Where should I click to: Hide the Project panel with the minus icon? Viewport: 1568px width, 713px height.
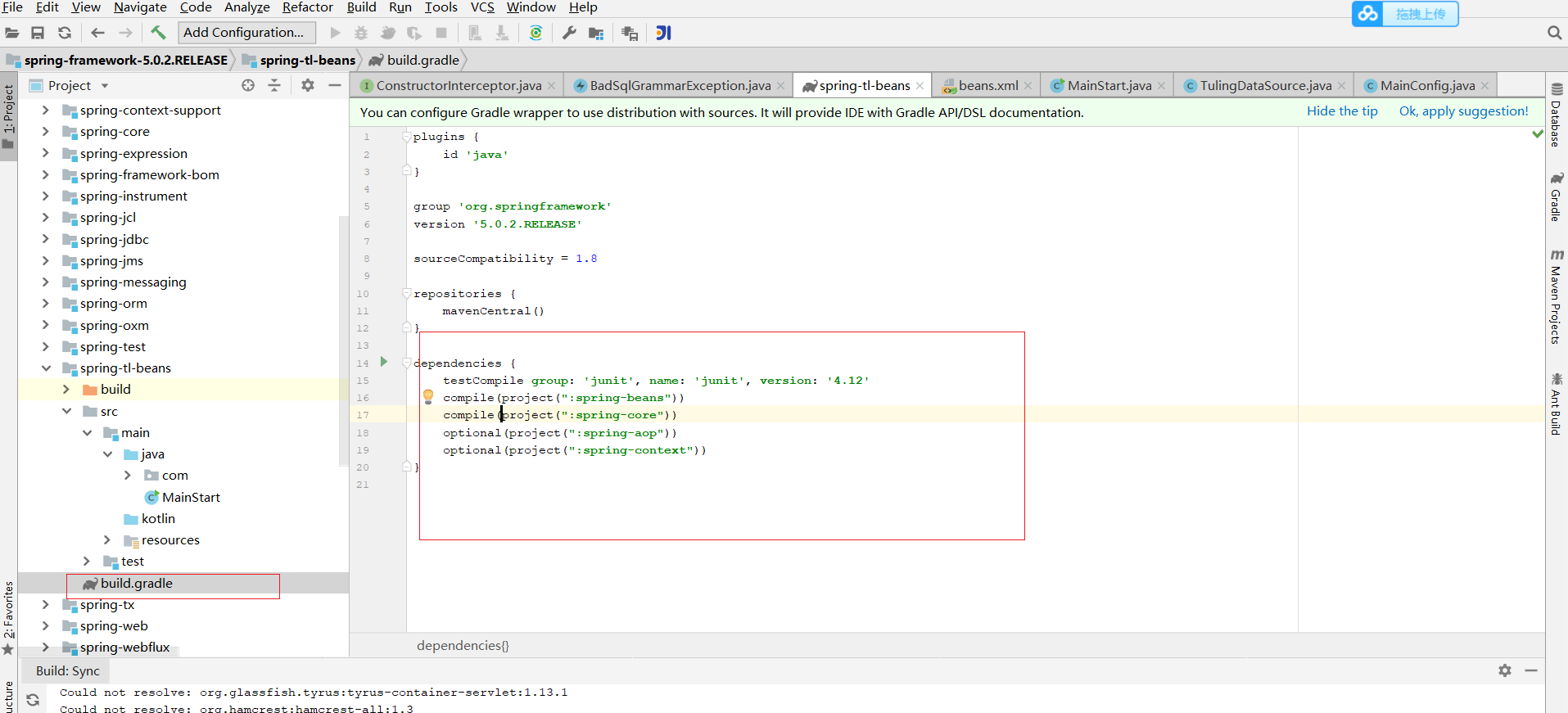(335, 85)
